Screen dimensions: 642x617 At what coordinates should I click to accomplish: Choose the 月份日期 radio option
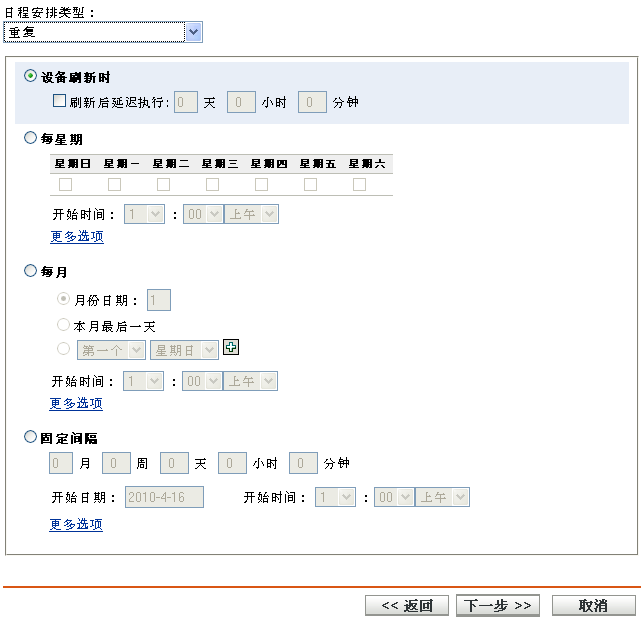63,299
